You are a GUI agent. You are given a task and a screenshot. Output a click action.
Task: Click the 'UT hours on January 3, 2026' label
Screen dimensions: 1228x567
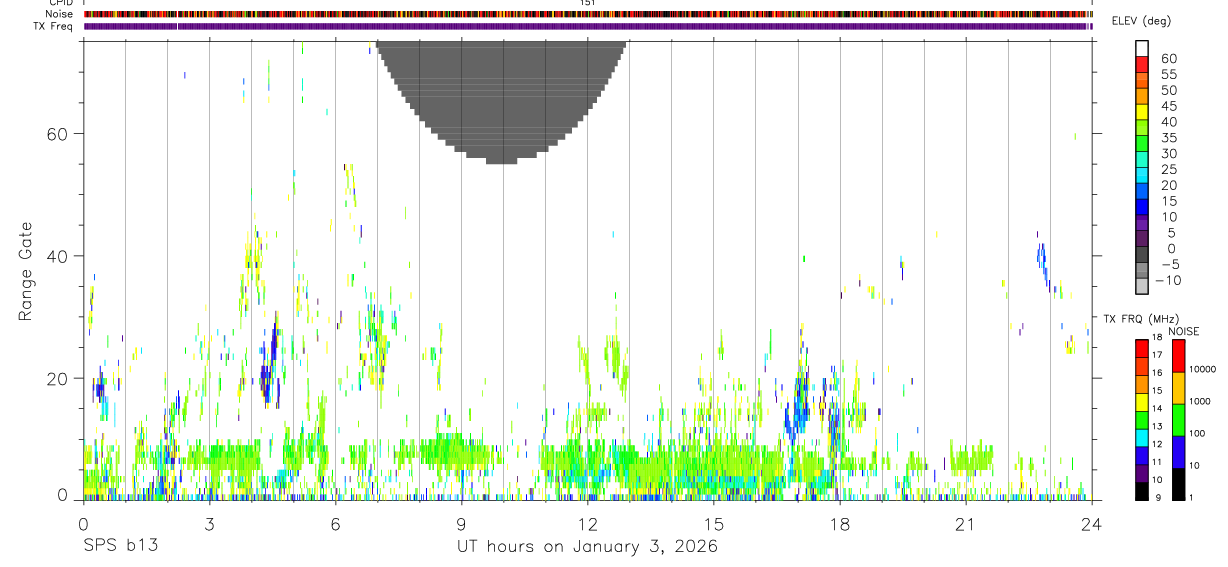pos(587,547)
